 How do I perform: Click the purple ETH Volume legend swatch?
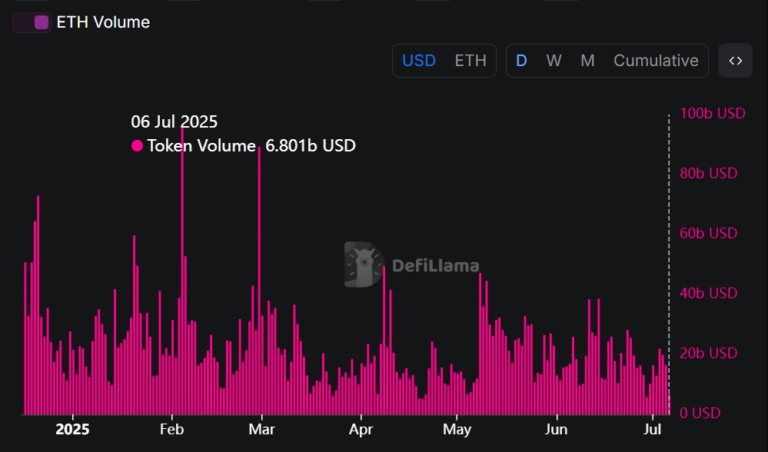click(x=41, y=22)
